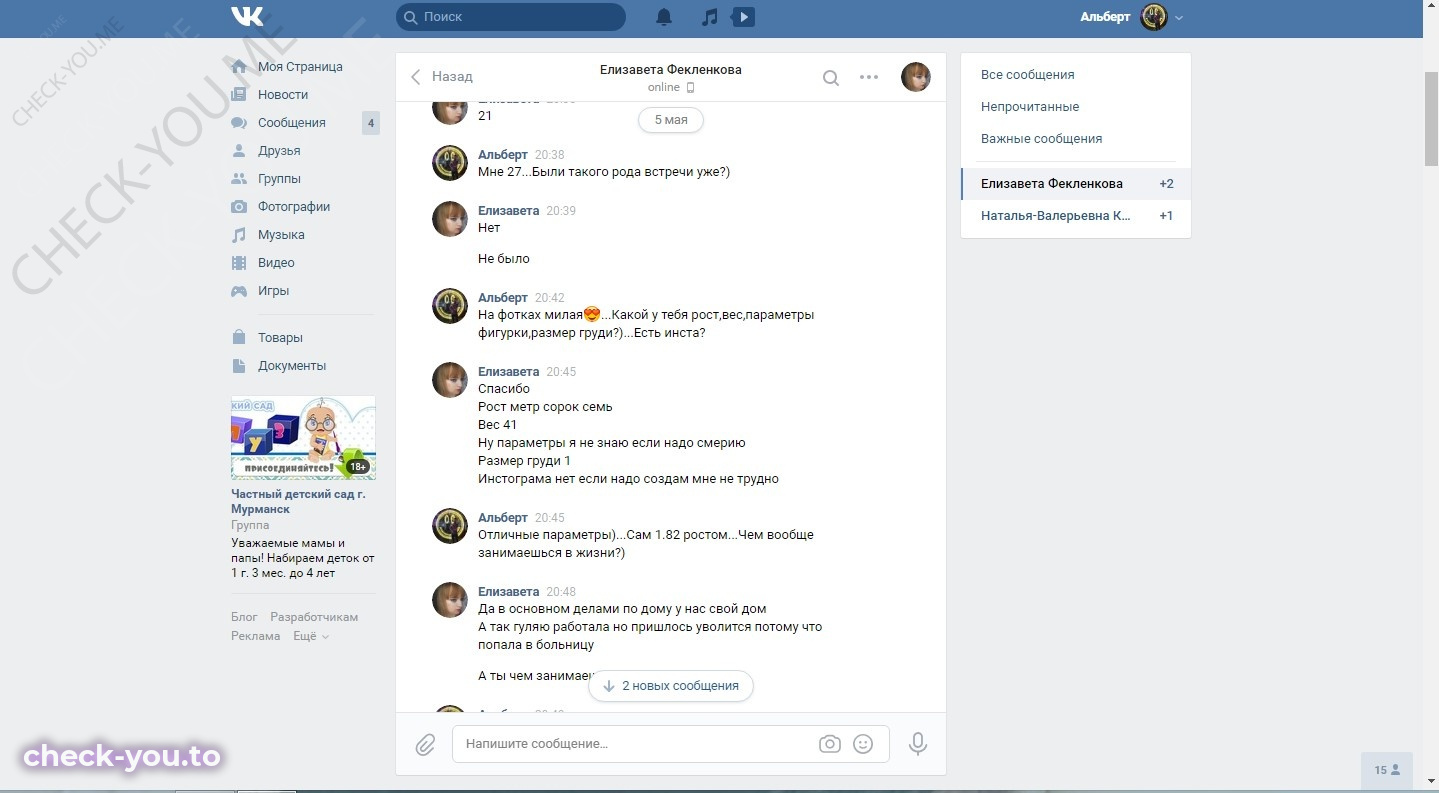Search within the conversation magnifier icon

831,78
